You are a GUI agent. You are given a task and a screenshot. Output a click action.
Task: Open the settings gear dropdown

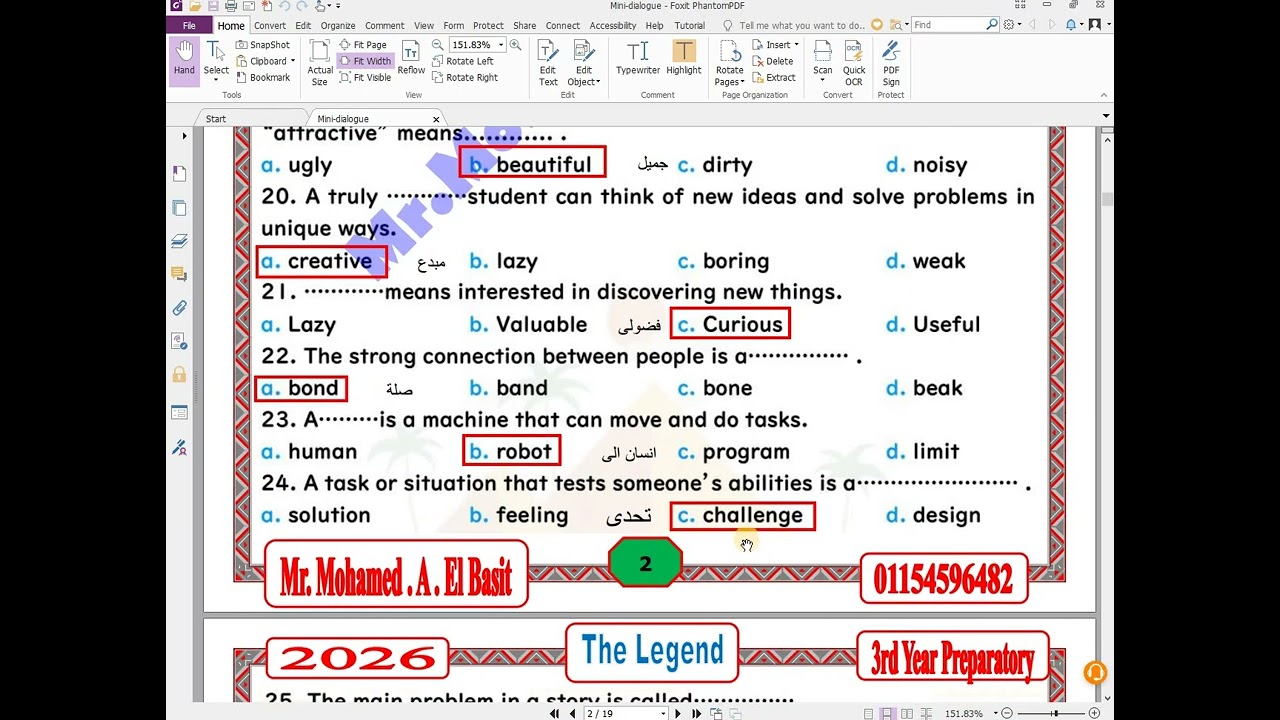[x=1012, y=25]
